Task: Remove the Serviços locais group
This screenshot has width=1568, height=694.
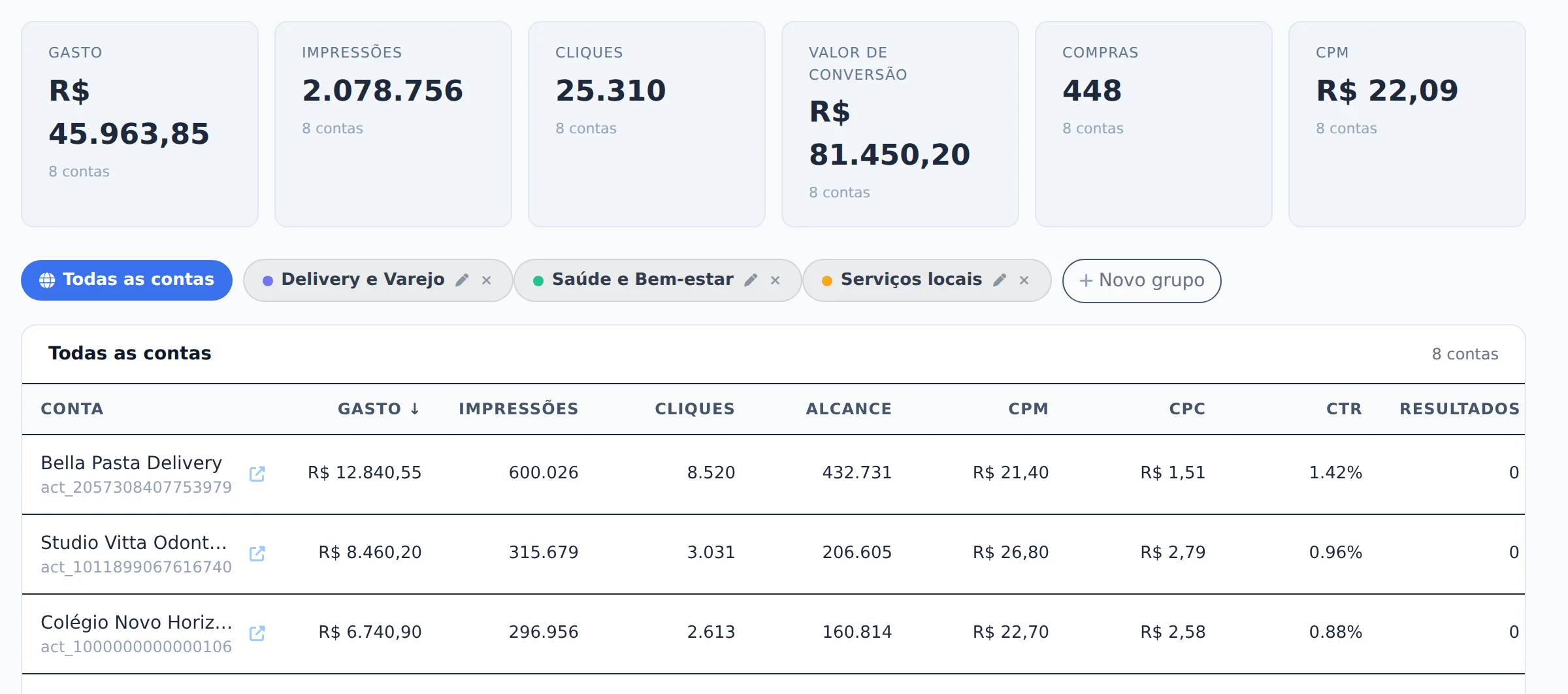Action: click(1024, 280)
